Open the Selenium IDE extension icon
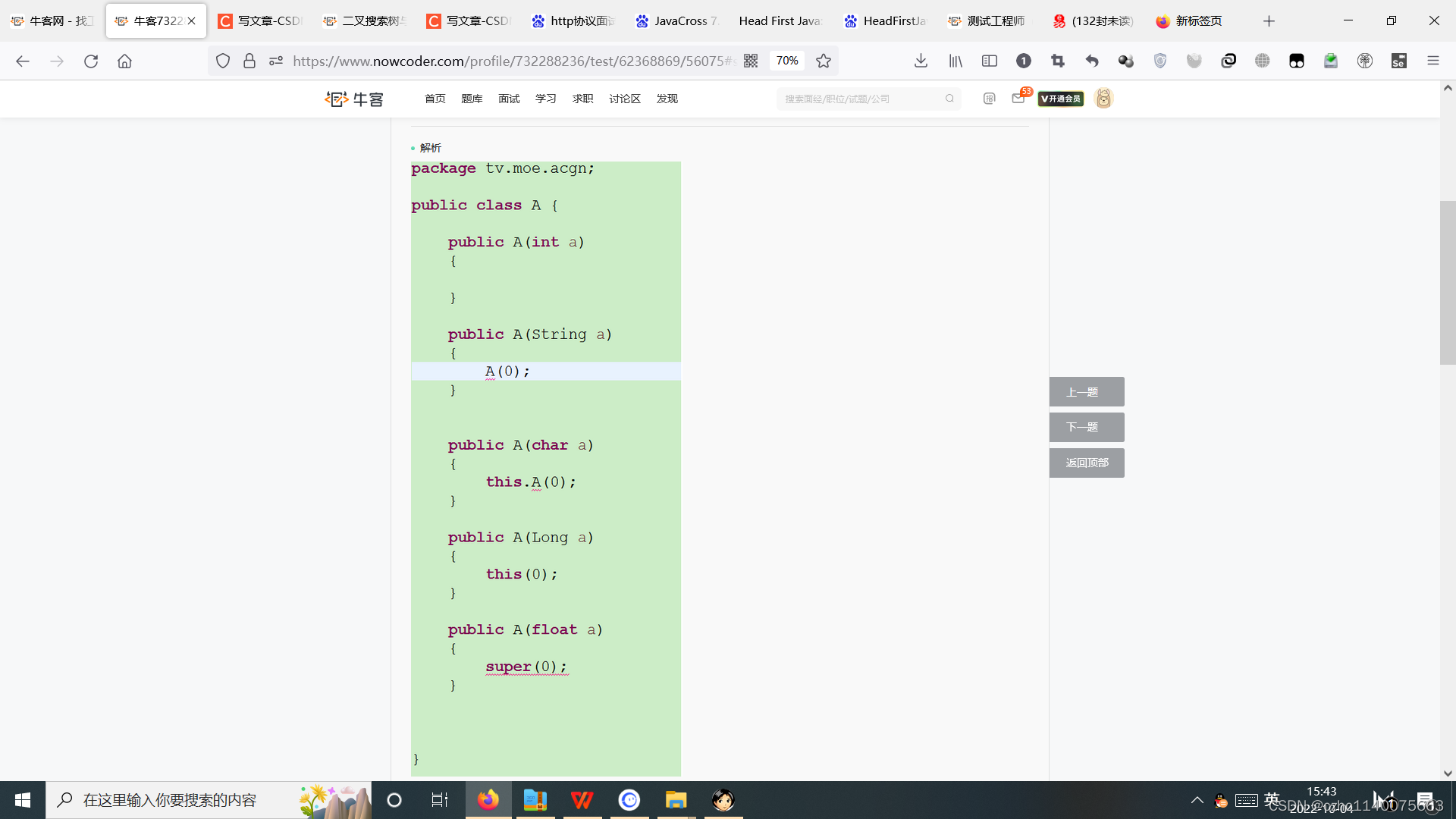This screenshot has height=819, width=1456. (1399, 61)
